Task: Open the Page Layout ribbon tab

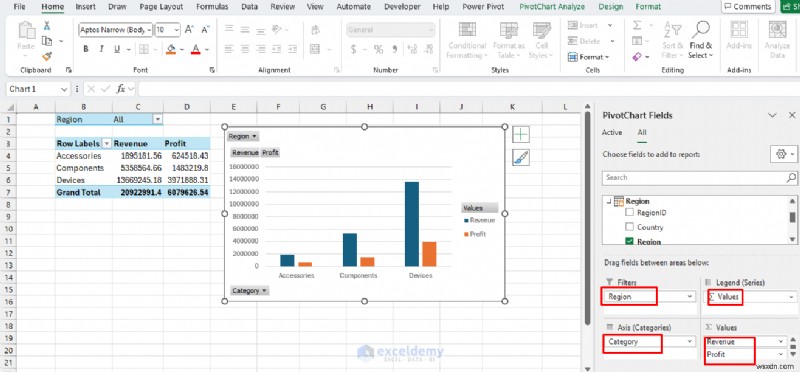Action: coord(161,7)
